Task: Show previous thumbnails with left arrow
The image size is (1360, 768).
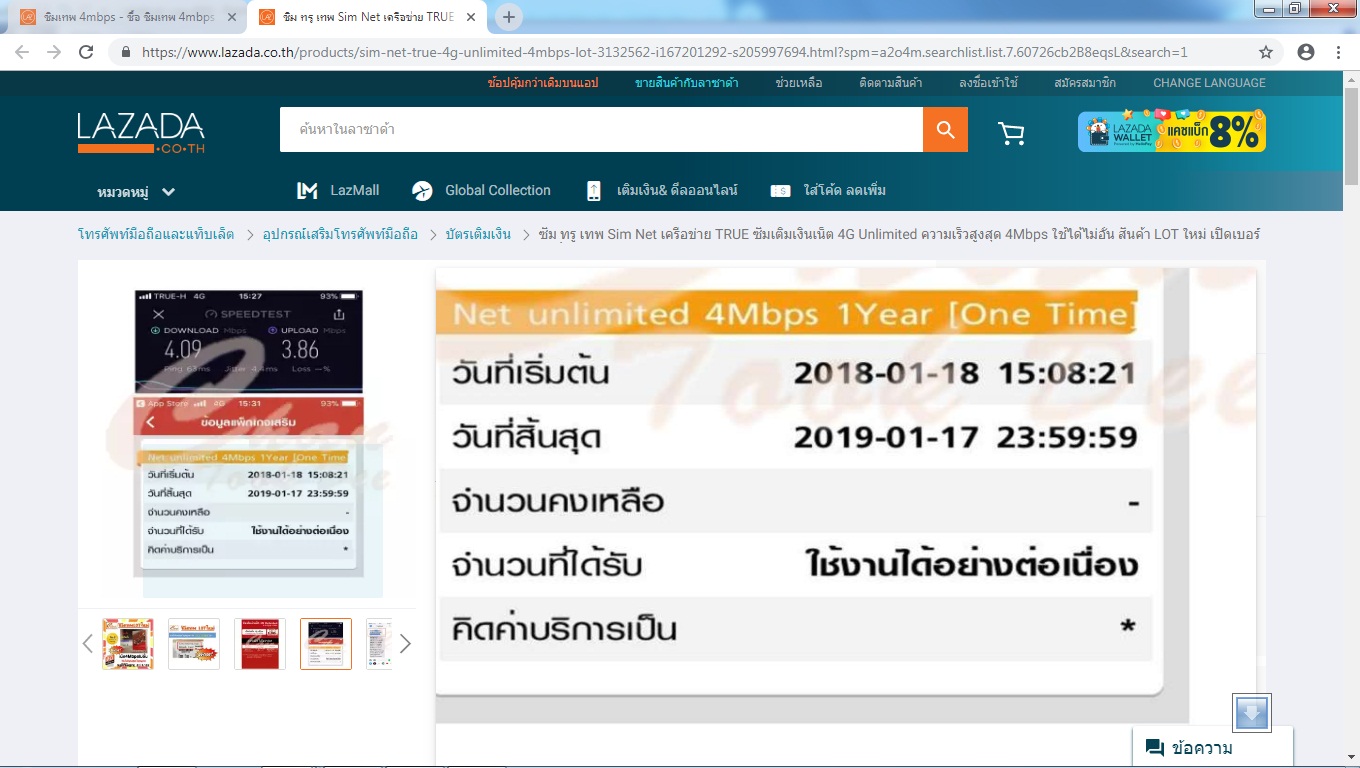Action: pyautogui.click(x=87, y=643)
